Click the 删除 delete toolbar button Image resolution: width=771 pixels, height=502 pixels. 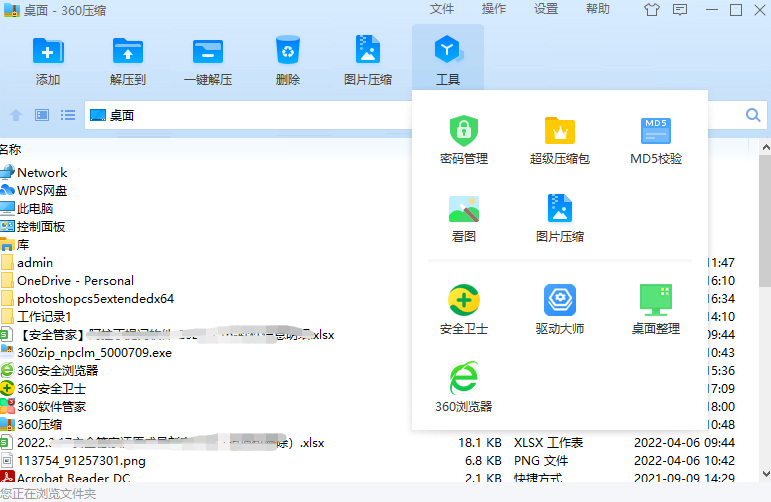(x=288, y=60)
